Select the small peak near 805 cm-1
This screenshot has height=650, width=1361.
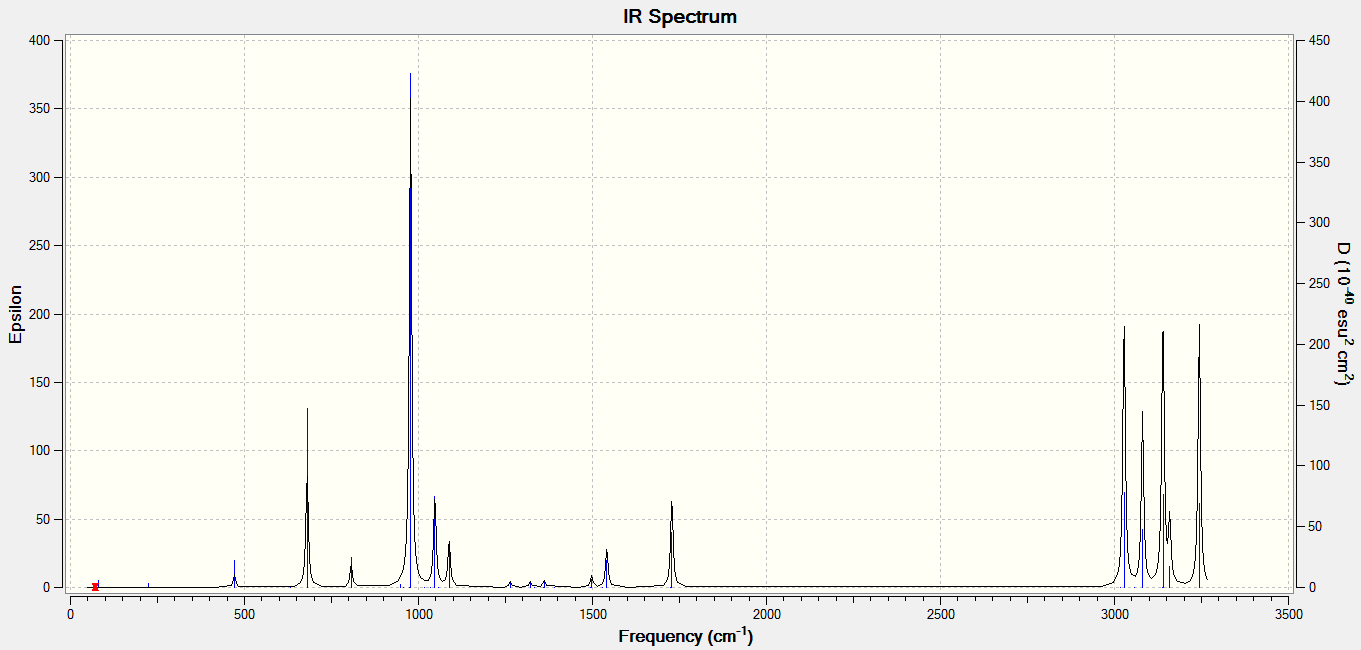tap(351, 573)
